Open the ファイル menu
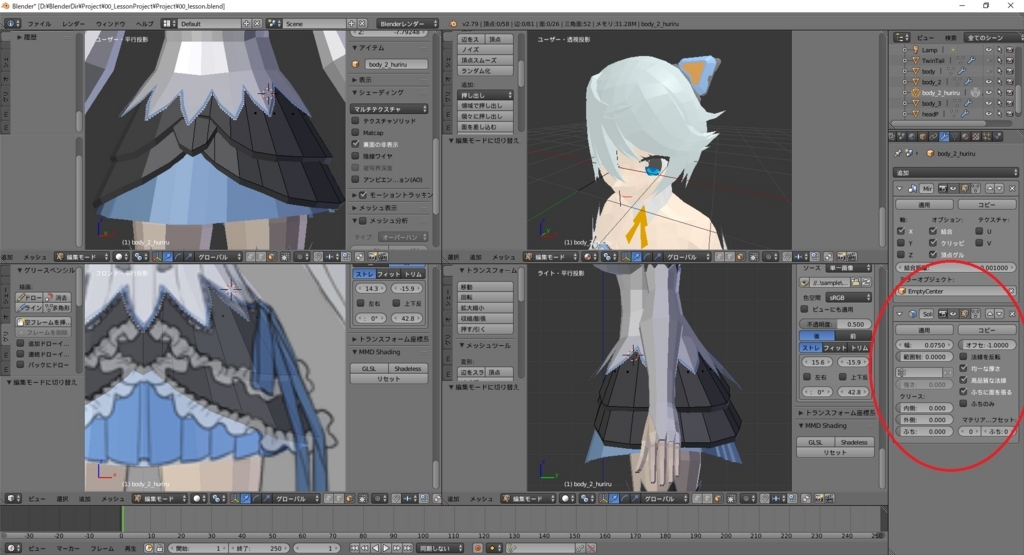 click(x=39, y=24)
